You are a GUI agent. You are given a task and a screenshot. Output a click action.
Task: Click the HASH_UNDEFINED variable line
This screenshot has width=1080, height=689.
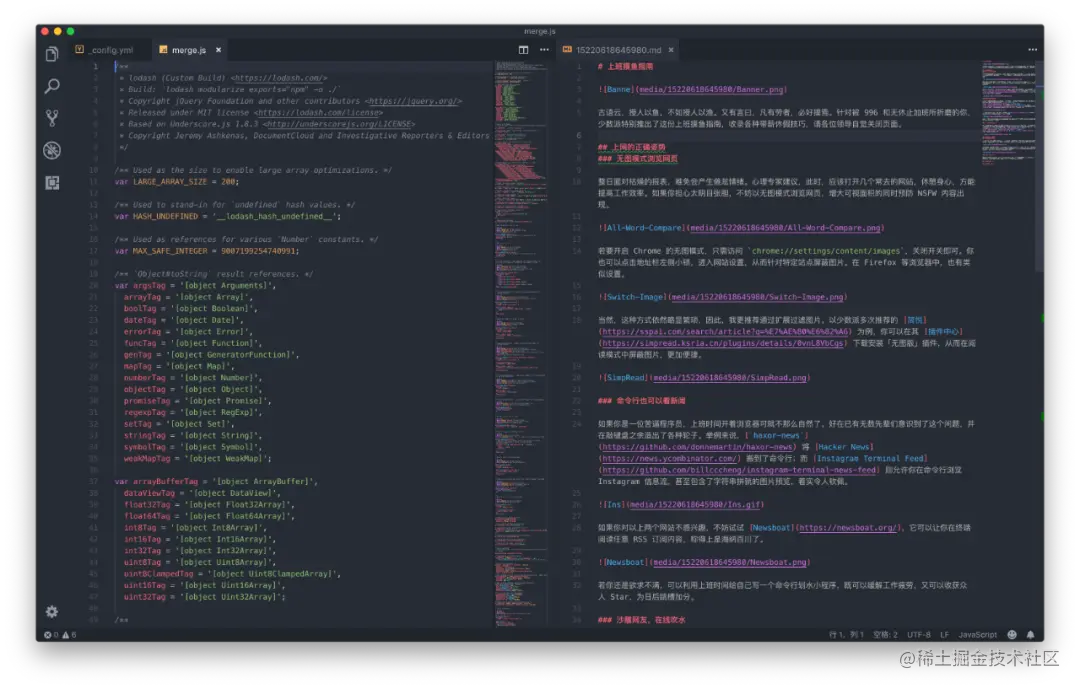click(227, 216)
